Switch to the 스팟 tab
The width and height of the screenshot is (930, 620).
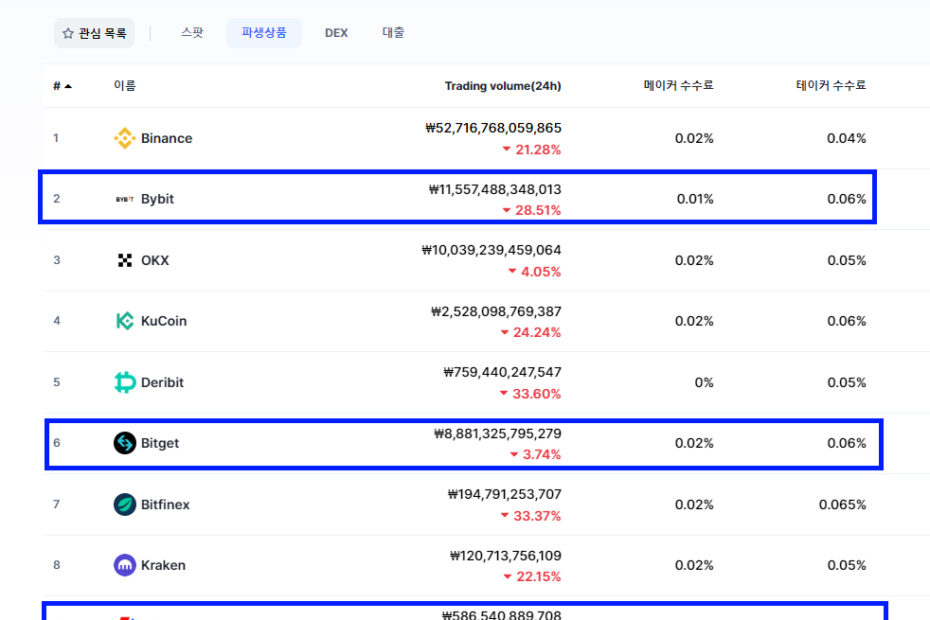coord(192,33)
